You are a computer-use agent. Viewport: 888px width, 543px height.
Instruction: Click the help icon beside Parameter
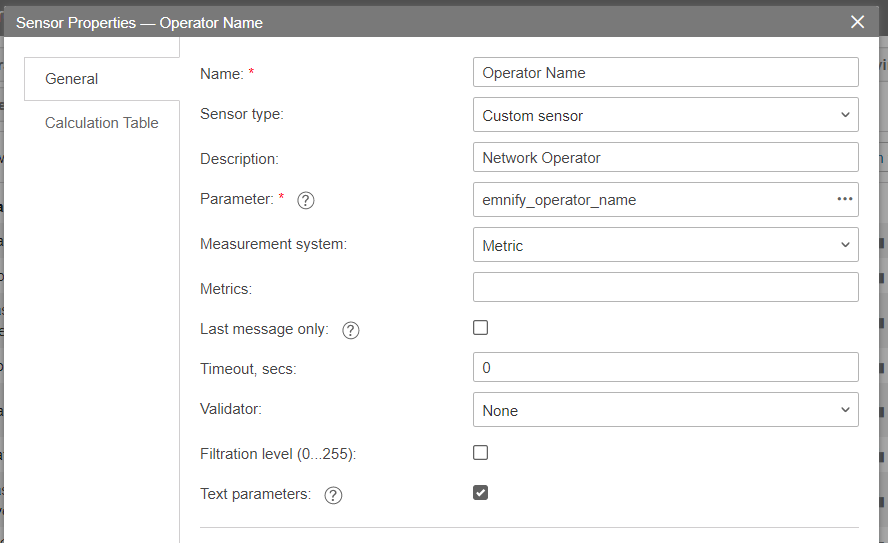click(306, 200)
